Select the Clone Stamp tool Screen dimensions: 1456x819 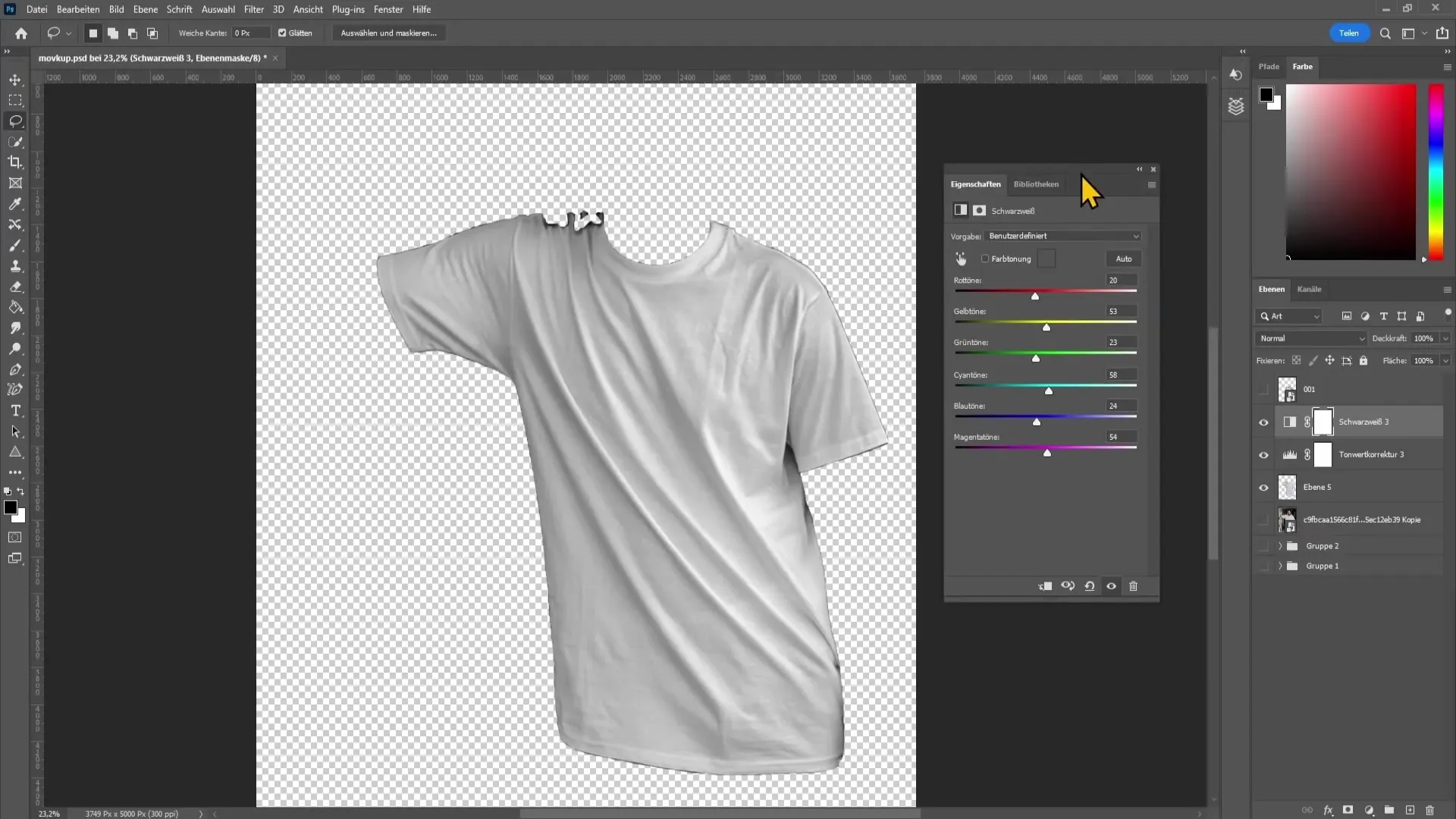coord(15,266)
